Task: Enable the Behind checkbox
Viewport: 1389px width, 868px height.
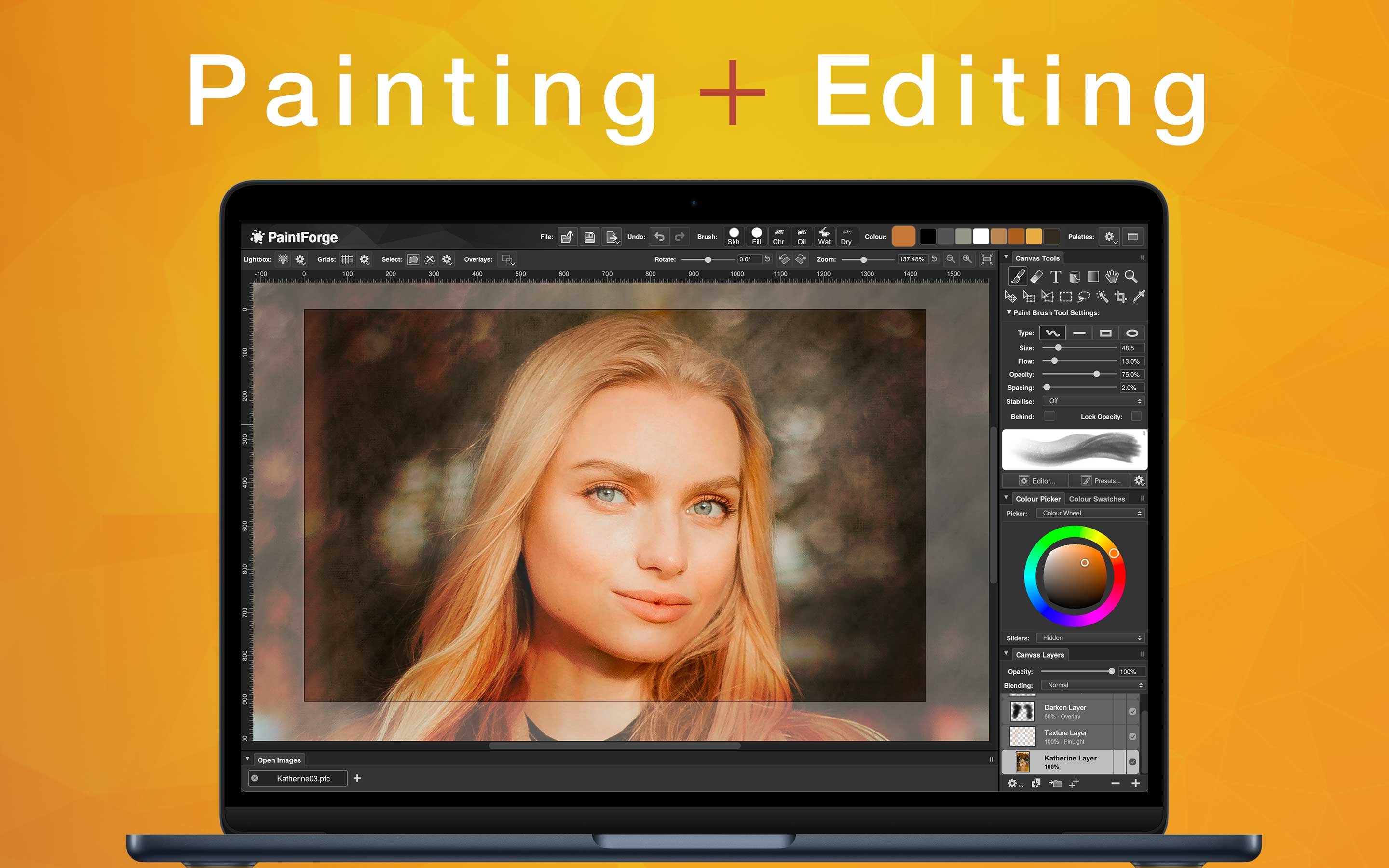Action: [1049, 416]
